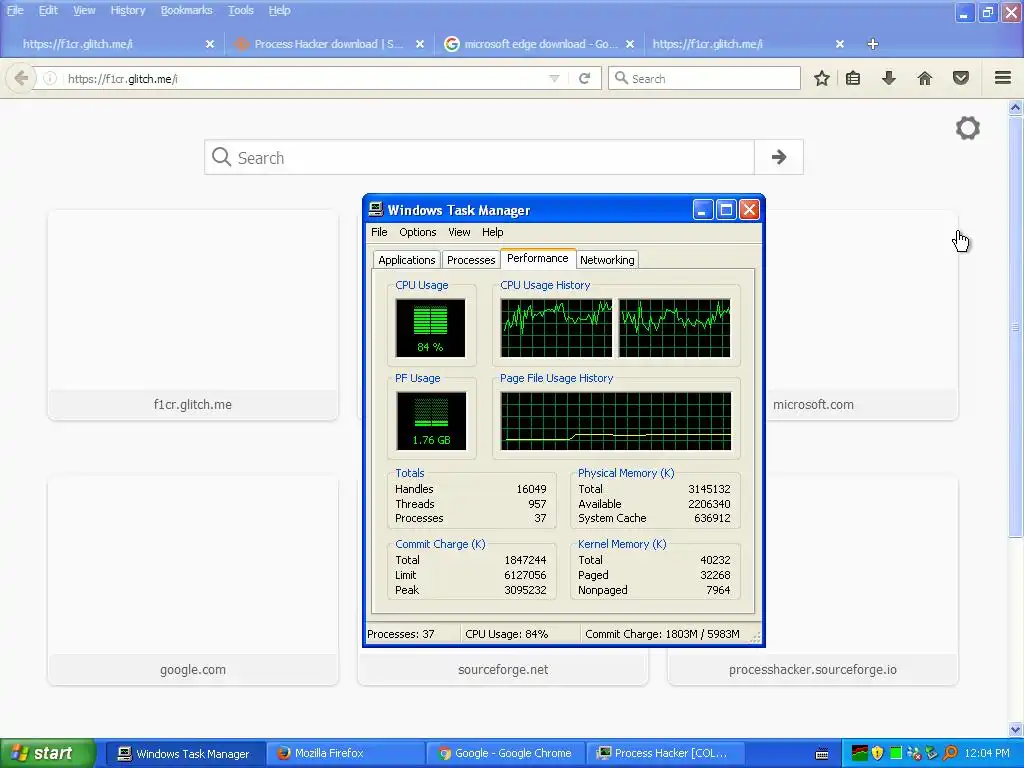Click the CPU Usage 84 % meter

tap(430, 328)
